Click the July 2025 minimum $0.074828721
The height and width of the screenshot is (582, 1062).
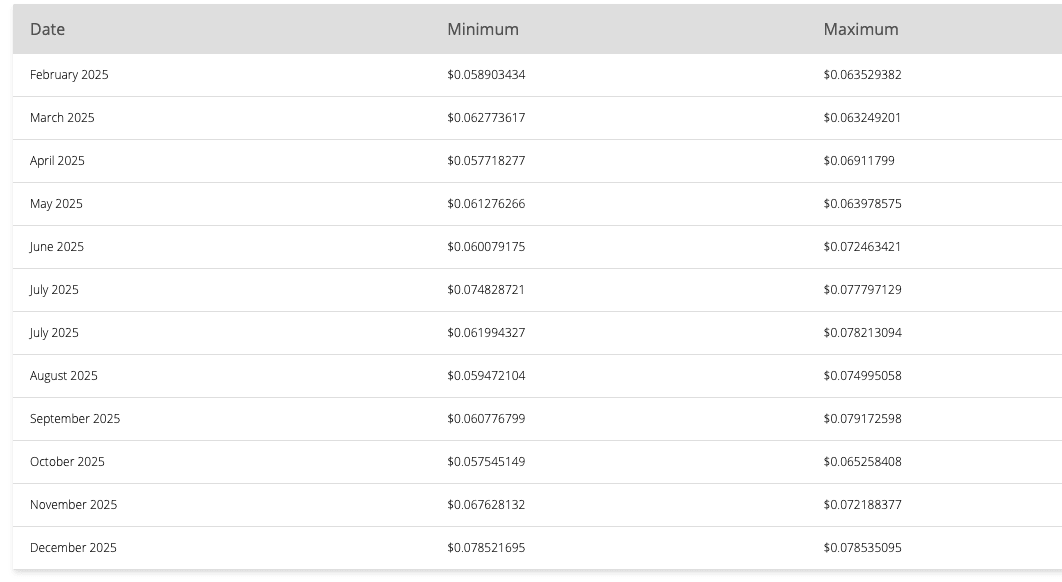tap(486, 290)
